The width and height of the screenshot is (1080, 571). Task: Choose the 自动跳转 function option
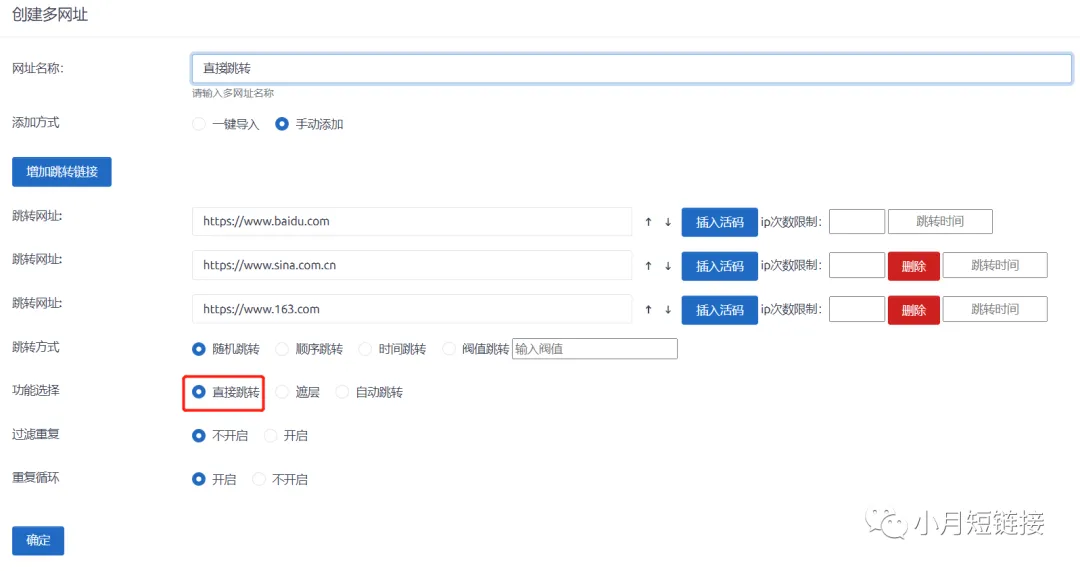click(x=343, y=392)
